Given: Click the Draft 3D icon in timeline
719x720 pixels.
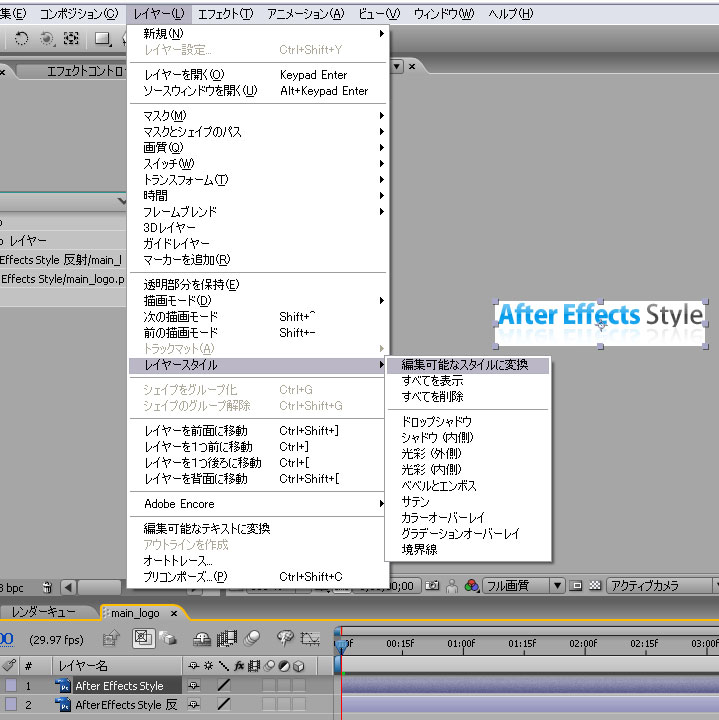Looking at the screenshot, I should click(x=169, y=638).
